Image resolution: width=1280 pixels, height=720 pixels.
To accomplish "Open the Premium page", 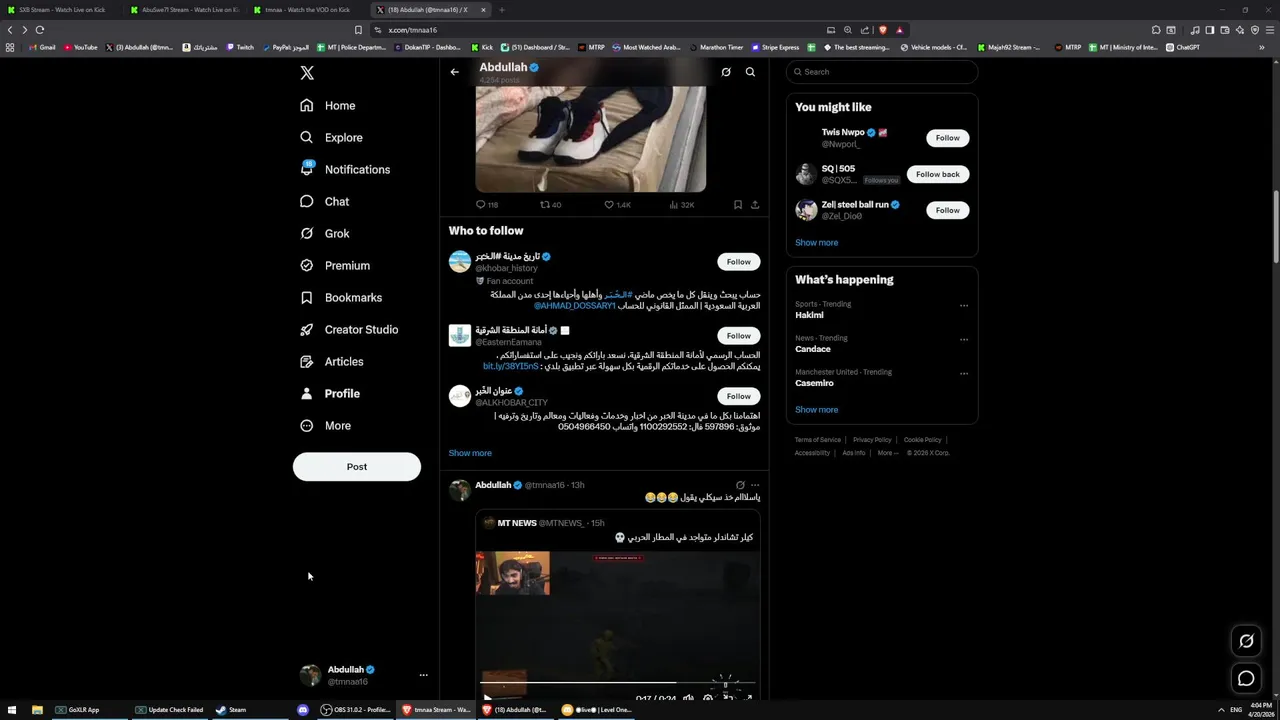I will [x=335, y=265].
